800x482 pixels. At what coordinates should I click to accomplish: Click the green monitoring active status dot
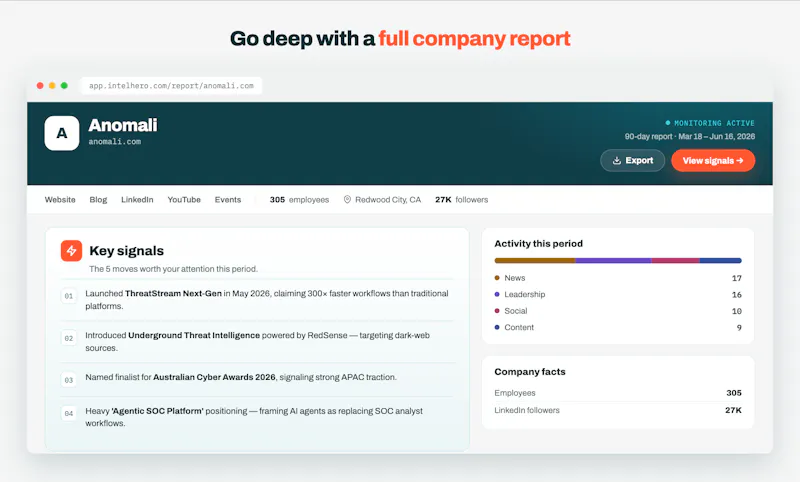coord(667,123)
